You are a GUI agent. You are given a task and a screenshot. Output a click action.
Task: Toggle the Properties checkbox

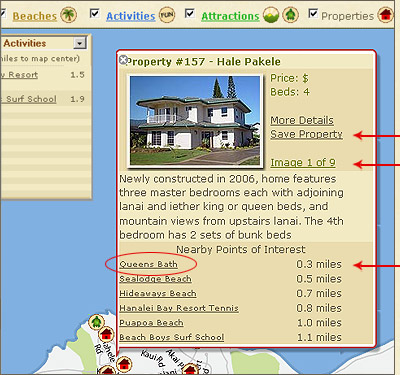click(313, 13)
